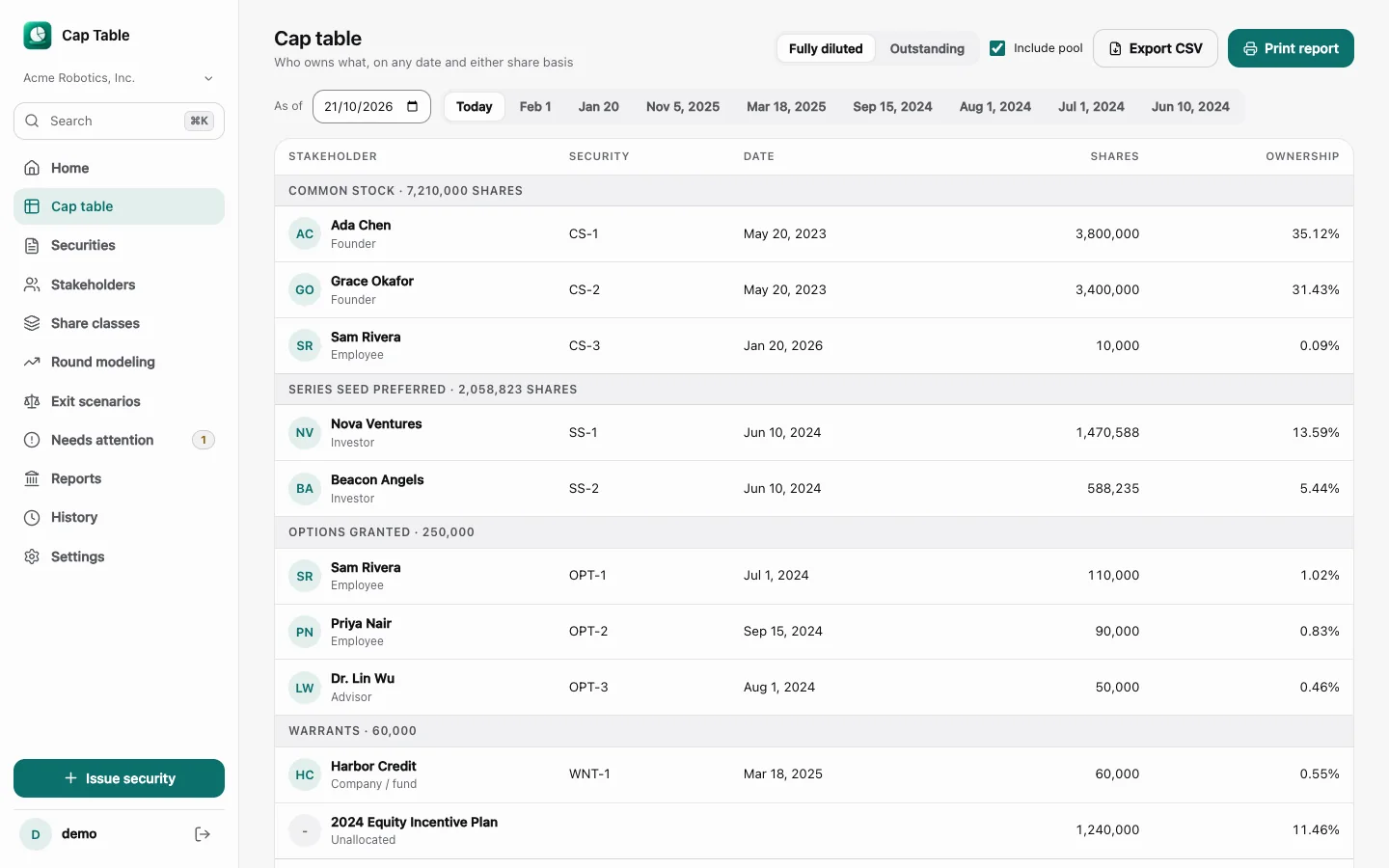Open Settings from the sidebar
This screenshot has height=868, width=1389.
(x=119, y=556)
